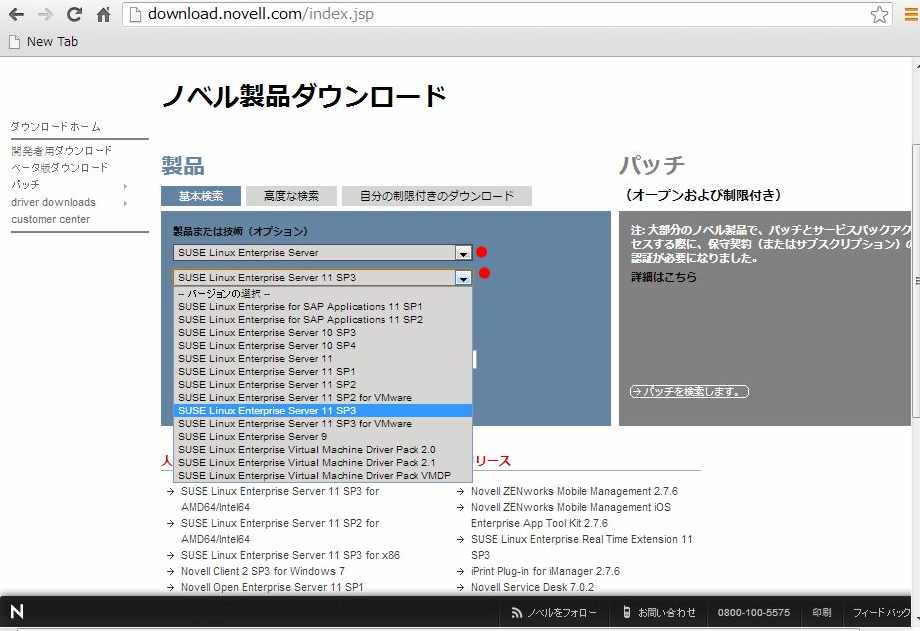Choose Virtual Machine Driver Pack 2.1
The height and width of the screenshot is (631, 920).
(x=323, y=463)
